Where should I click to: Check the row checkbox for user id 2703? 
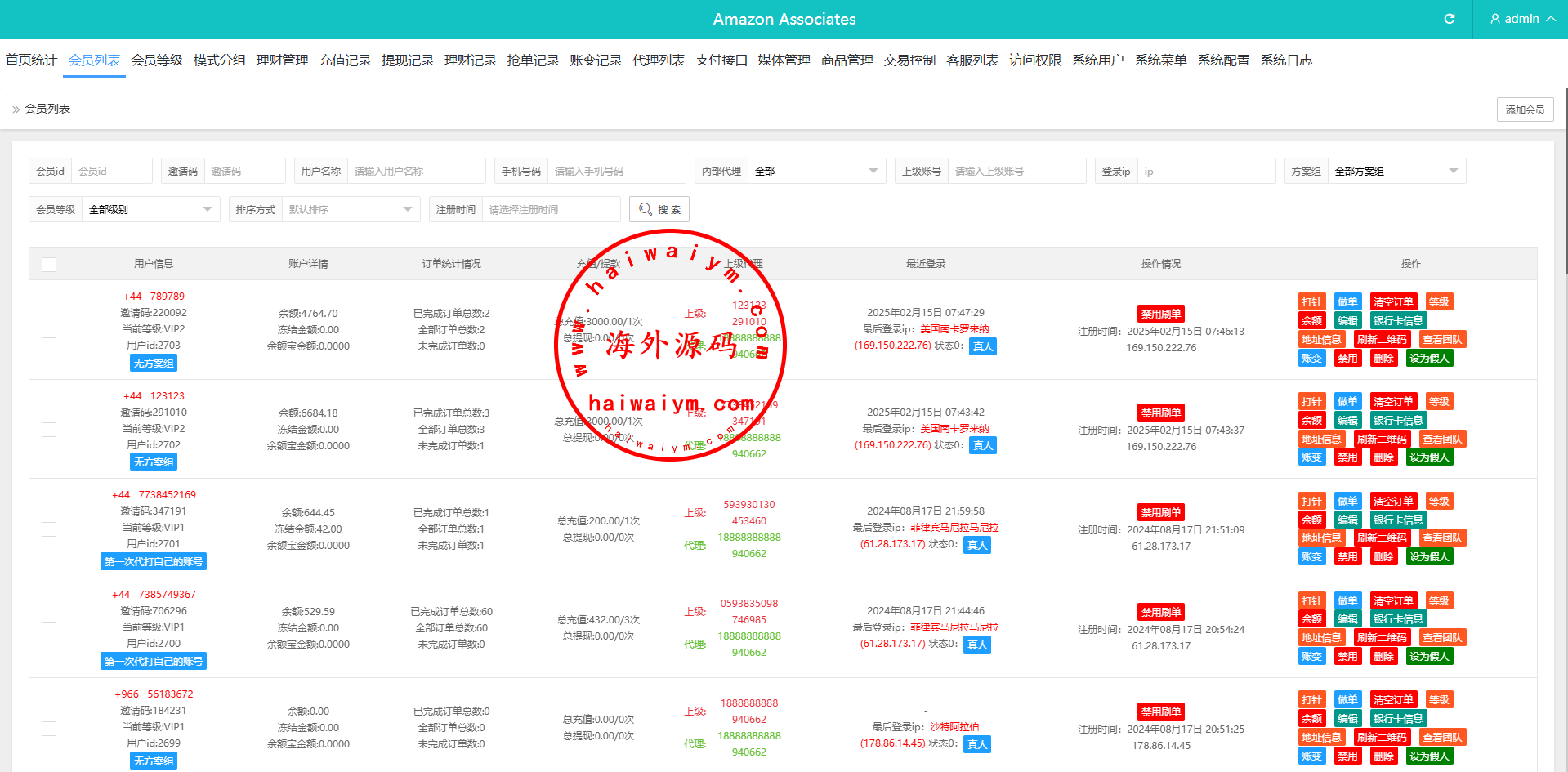tap(49, 331)
